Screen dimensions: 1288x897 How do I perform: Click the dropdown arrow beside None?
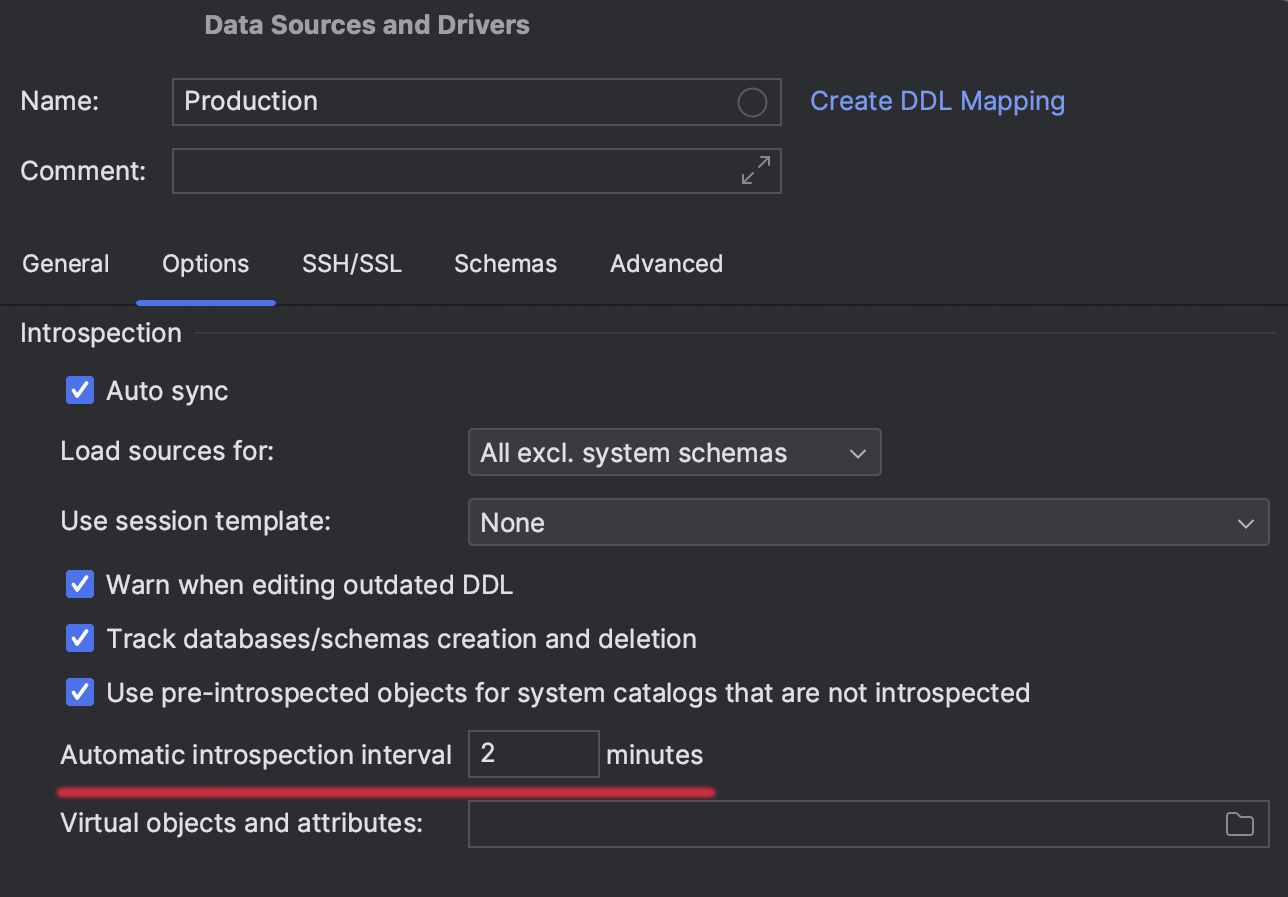point(1245,523)
